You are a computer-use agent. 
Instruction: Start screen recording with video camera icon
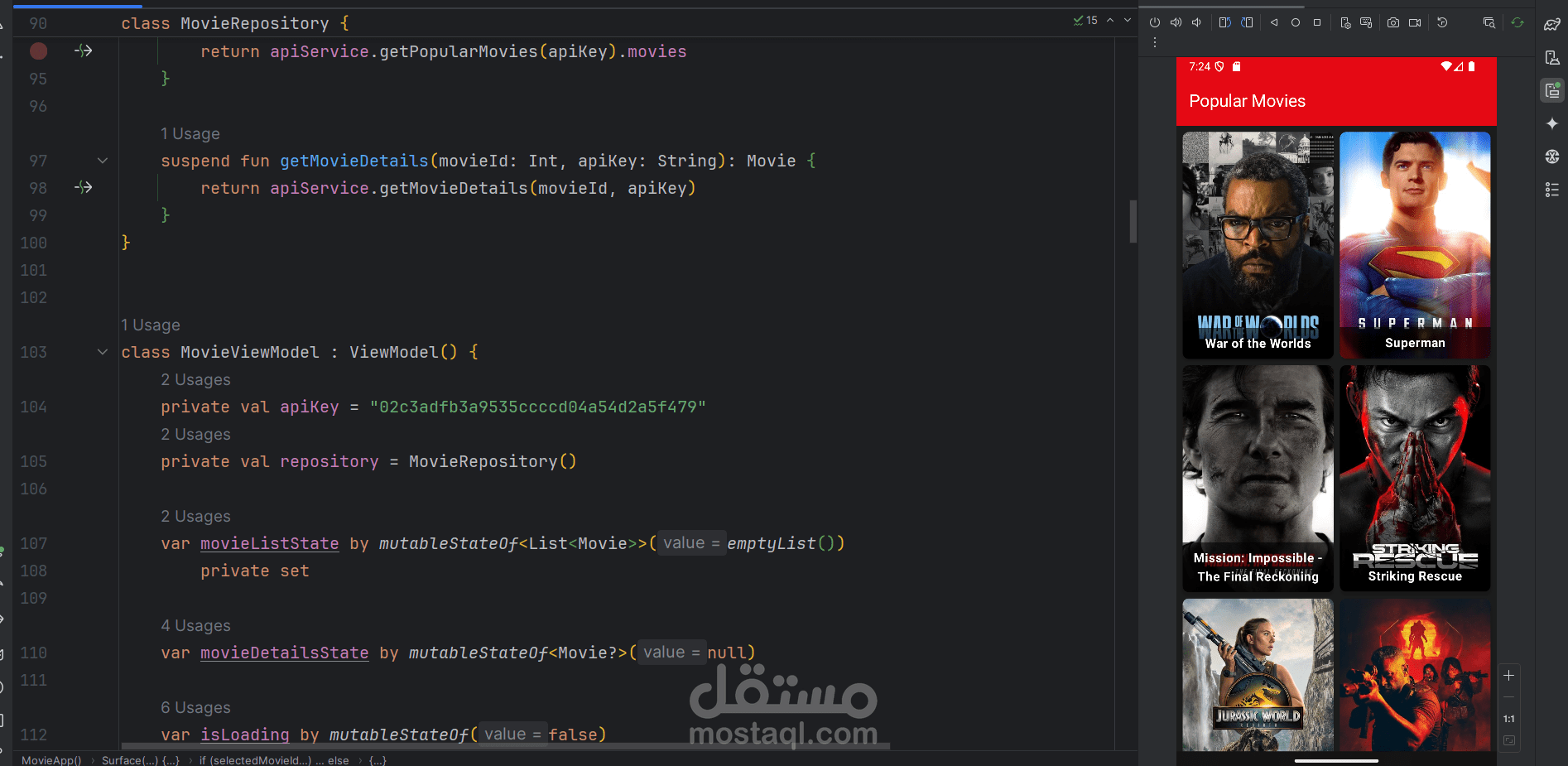point(1415,22)
